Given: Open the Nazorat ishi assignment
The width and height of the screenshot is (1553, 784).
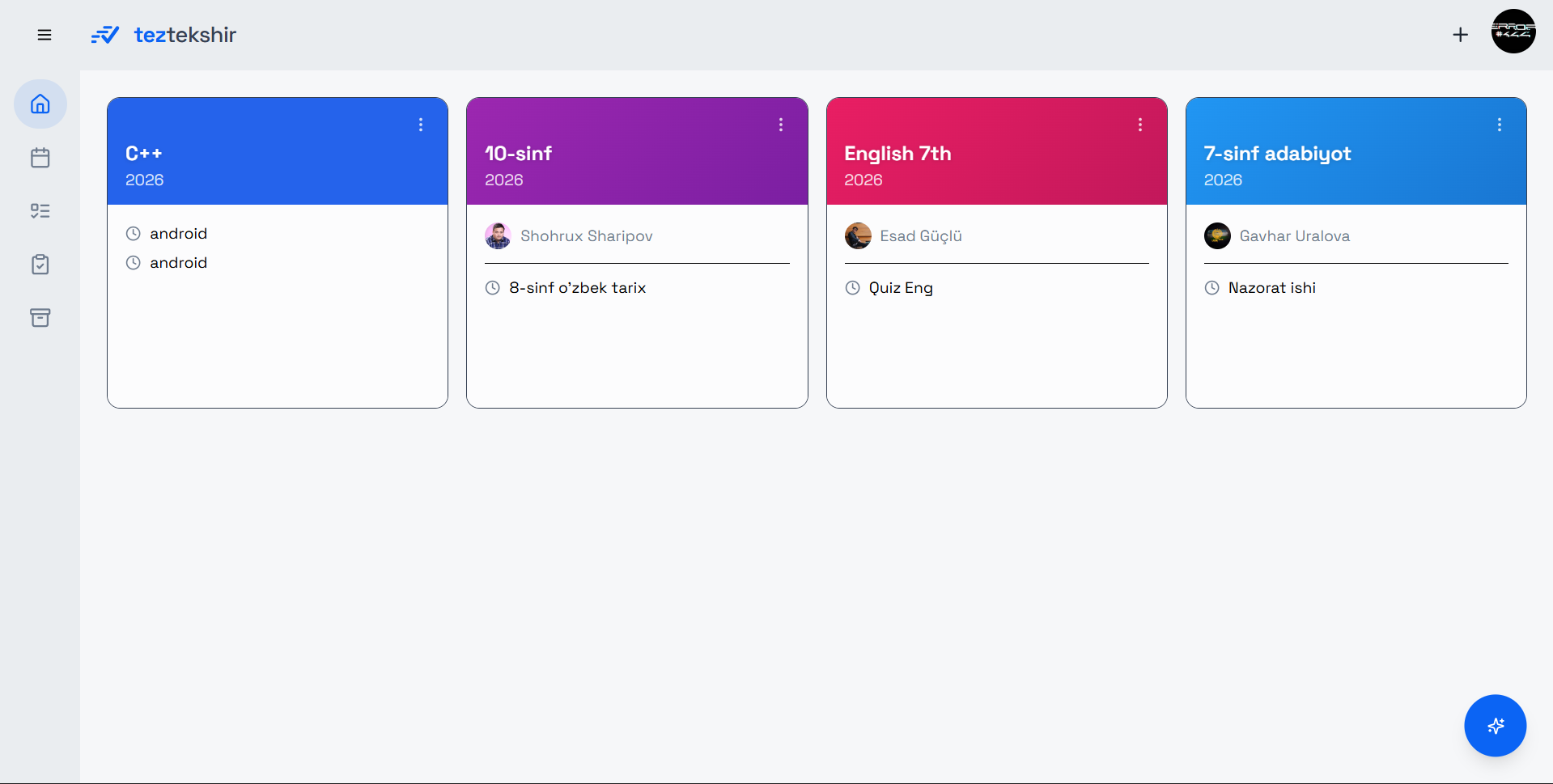Looking at the screenshot, I should [1271, 288].
